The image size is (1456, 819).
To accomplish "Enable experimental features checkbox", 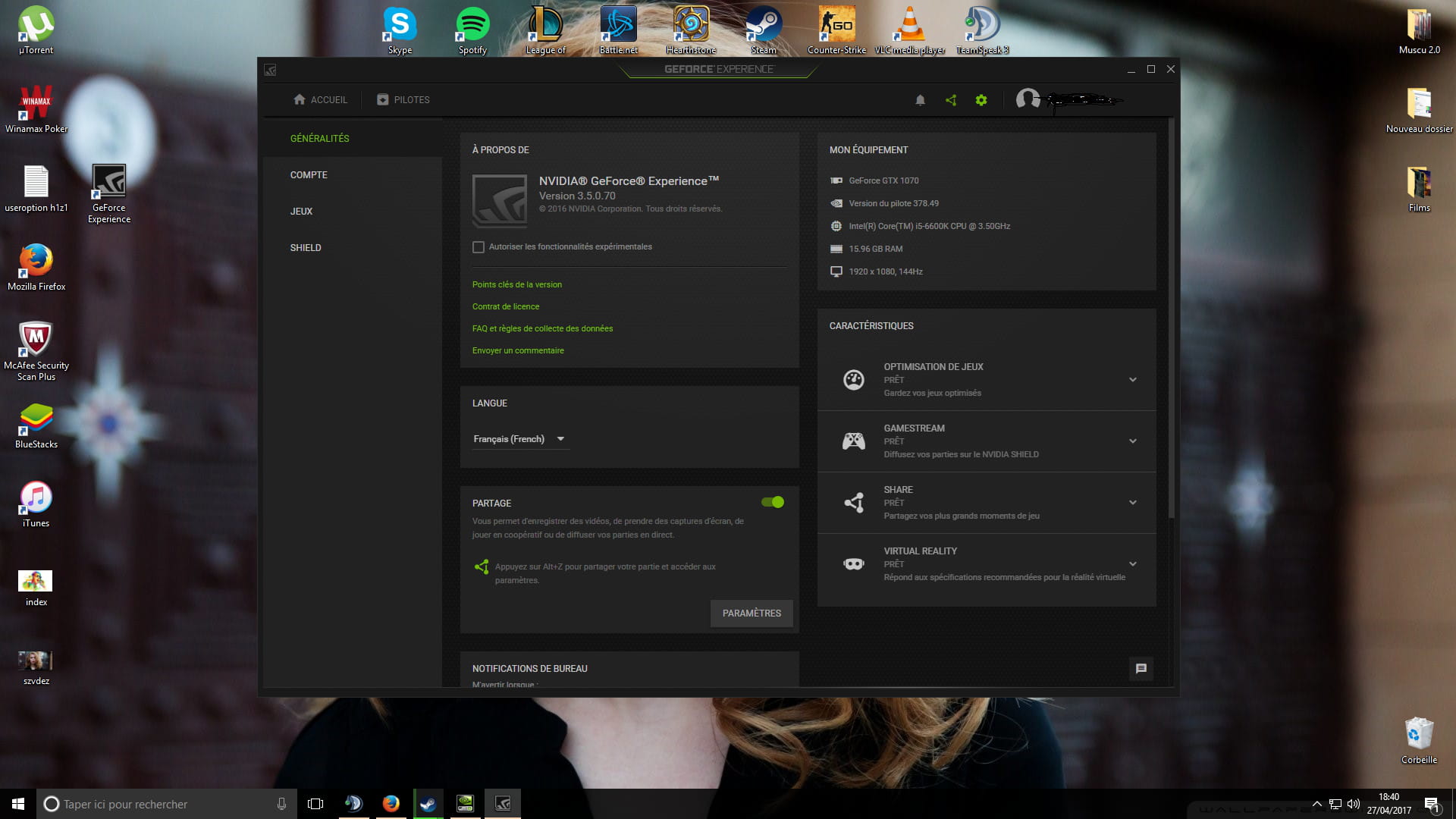I will pyautogui.click(x=479, y=247).
